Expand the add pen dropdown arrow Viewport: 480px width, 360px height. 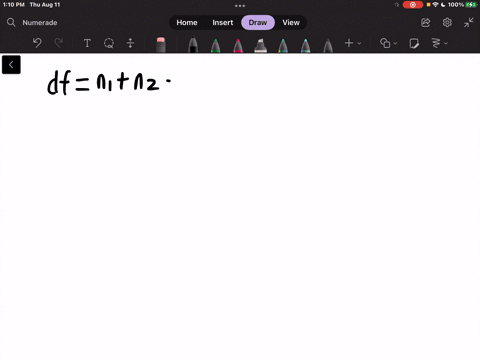pyautogui.click(x=359, y=43)
